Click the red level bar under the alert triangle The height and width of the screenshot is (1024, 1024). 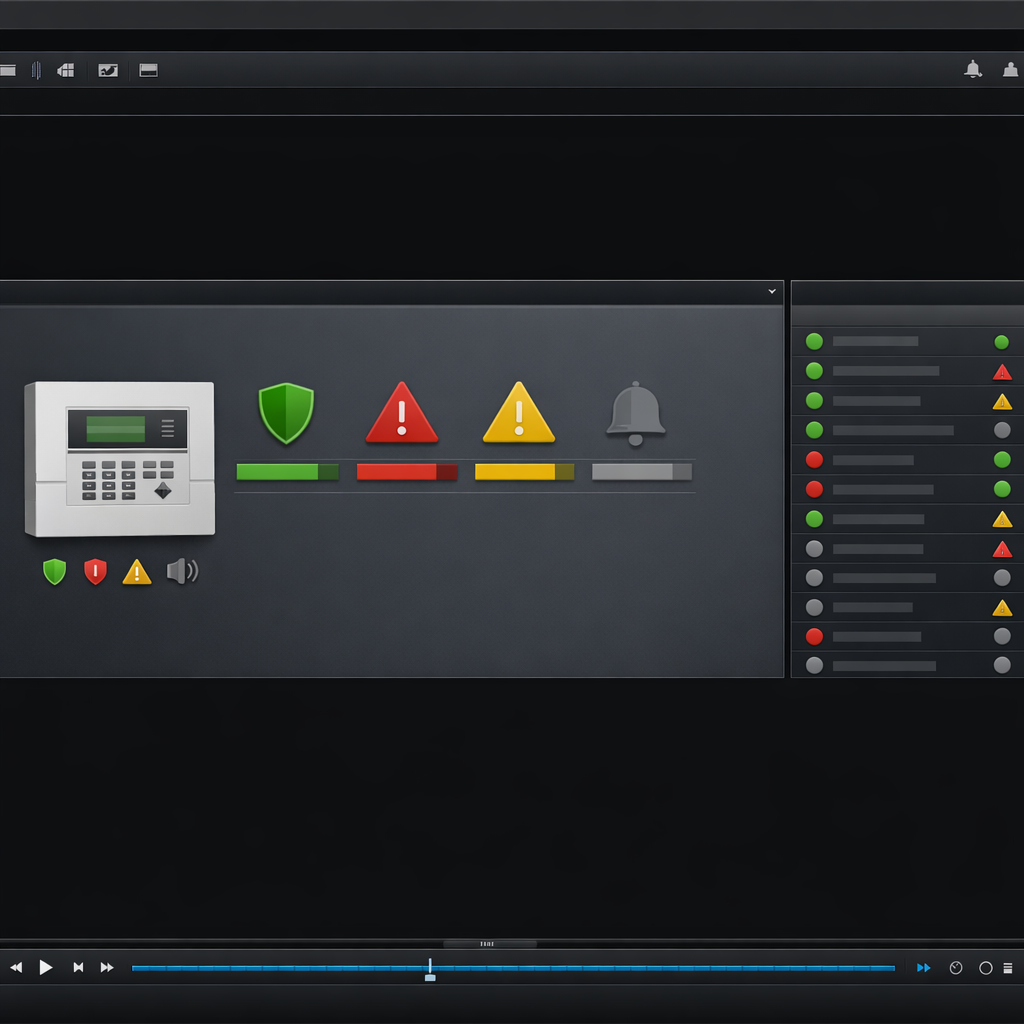coord(407,472)
